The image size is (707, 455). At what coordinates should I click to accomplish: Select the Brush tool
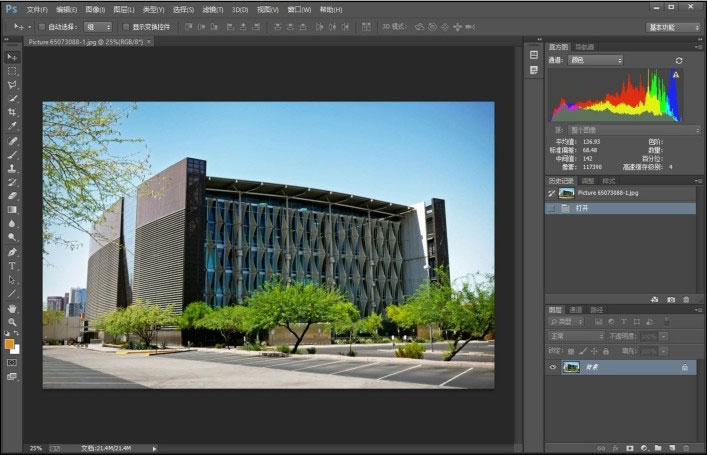(x=12, y=155)
